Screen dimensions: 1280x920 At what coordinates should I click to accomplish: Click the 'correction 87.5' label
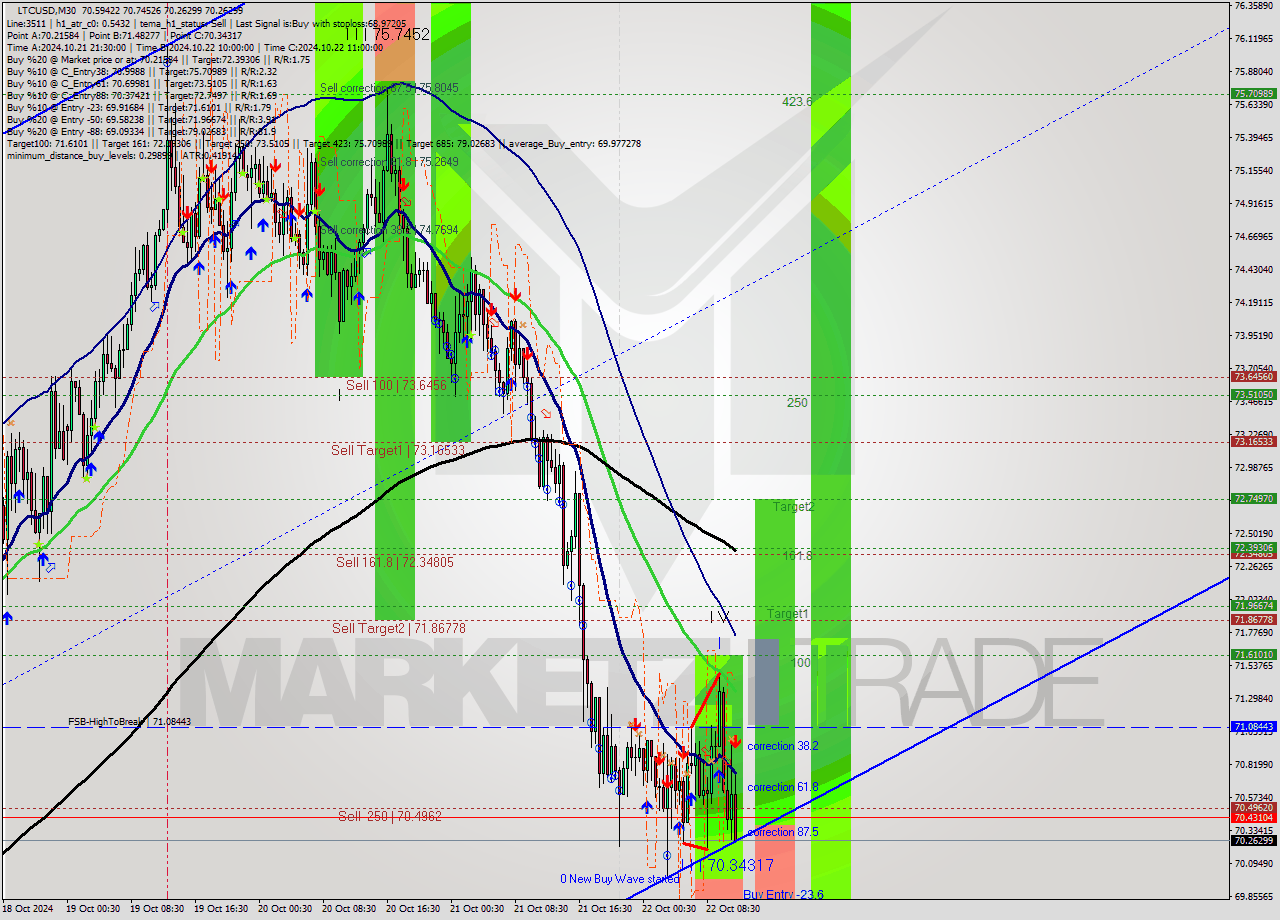click(x=783, y=832)
